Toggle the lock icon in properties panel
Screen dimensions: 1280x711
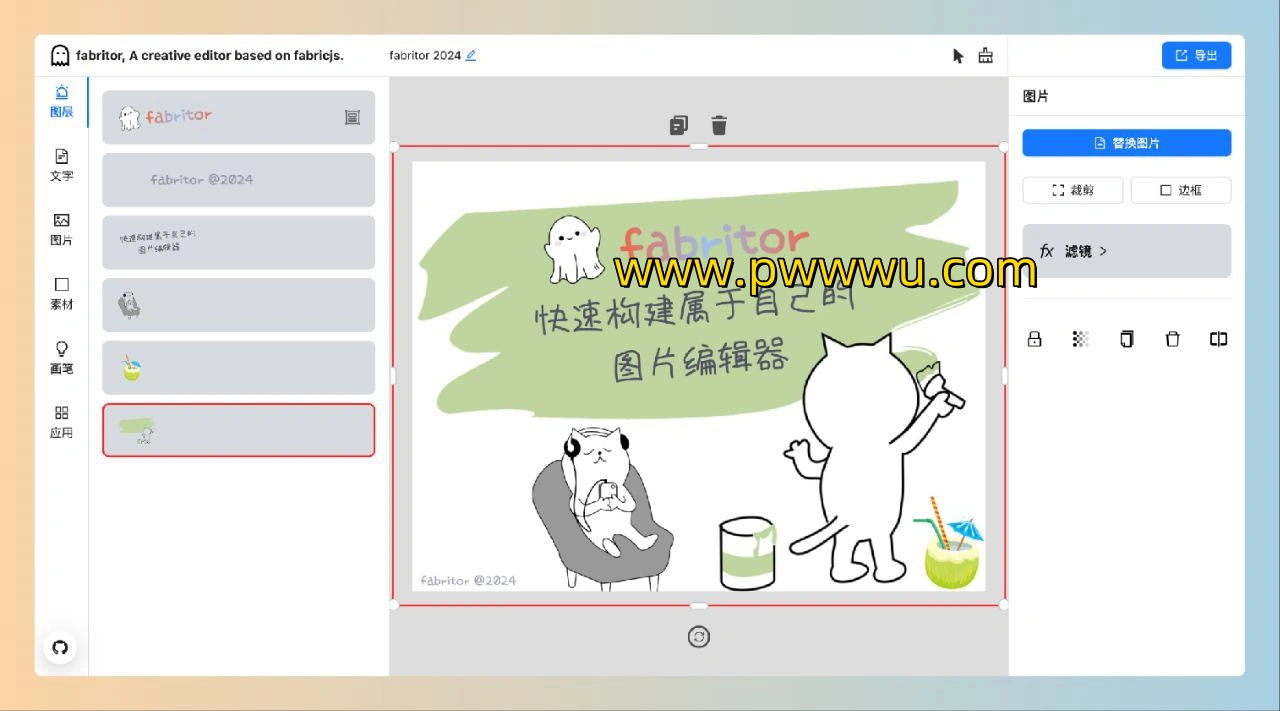pyautogui.click(x=1035, y=339)
